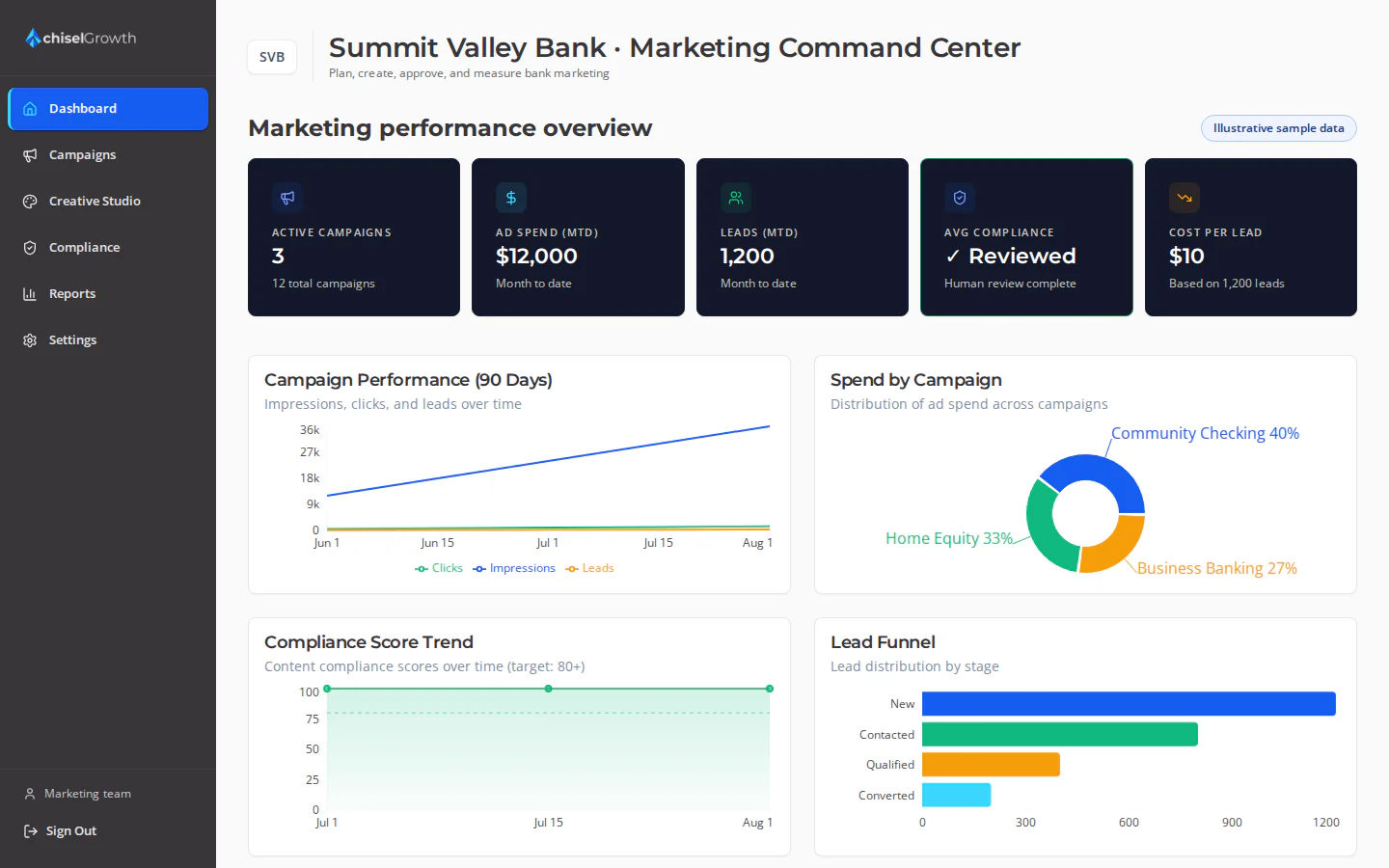Click the Aug 1 compliance trend data point

[770, 689]
